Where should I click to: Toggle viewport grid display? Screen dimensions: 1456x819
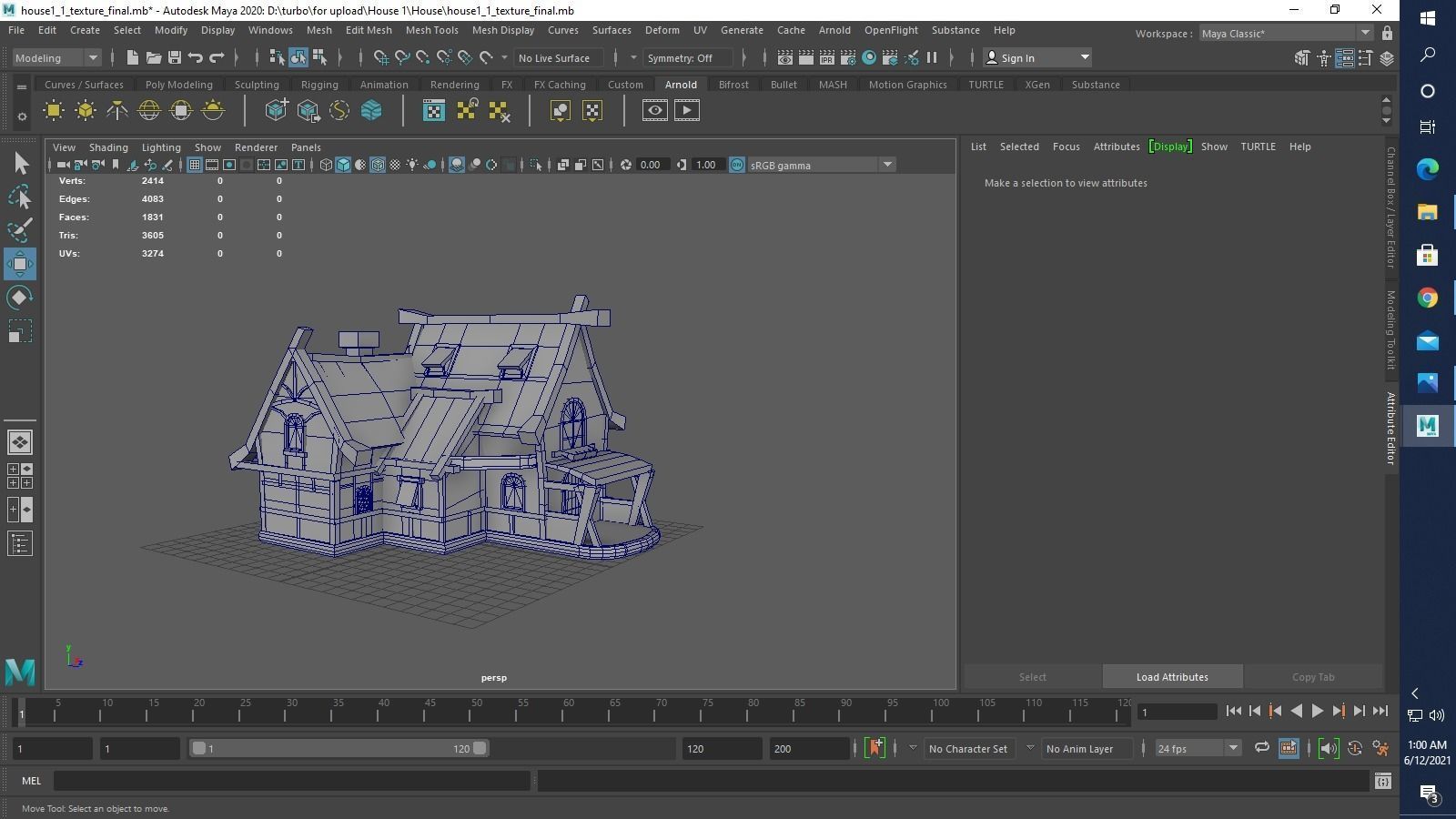tap(195, 165)
